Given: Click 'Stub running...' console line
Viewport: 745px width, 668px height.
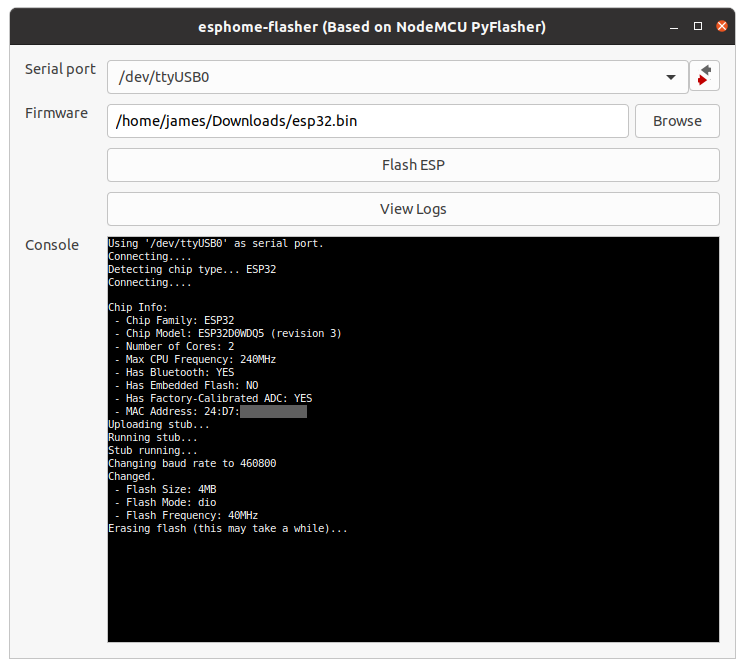Looking at the screenshot, I should 153,450.
